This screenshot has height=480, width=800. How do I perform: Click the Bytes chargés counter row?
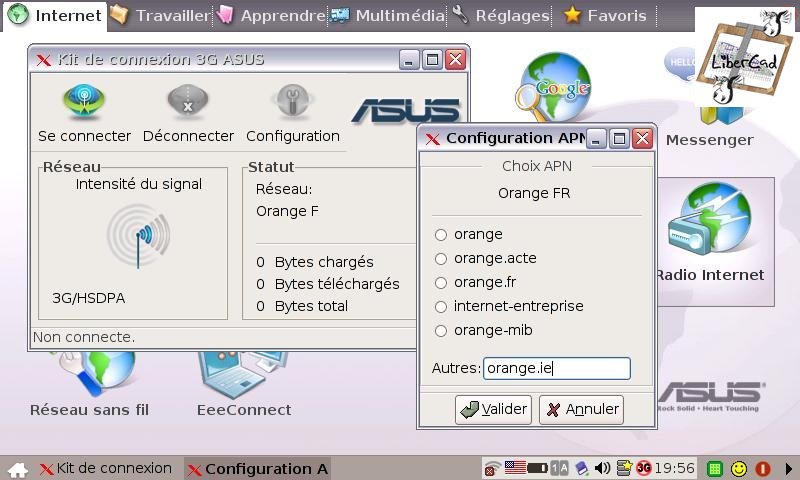coord(314,262)
